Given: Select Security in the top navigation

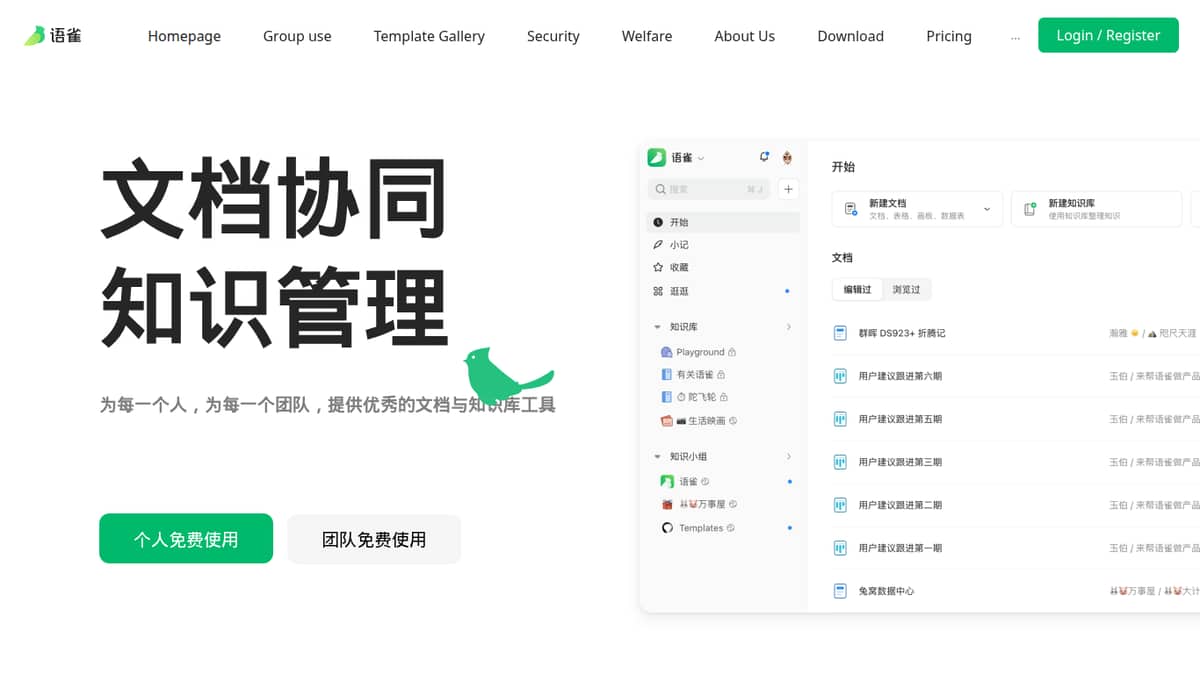Looking at the screenshot, I should [553, 36].
